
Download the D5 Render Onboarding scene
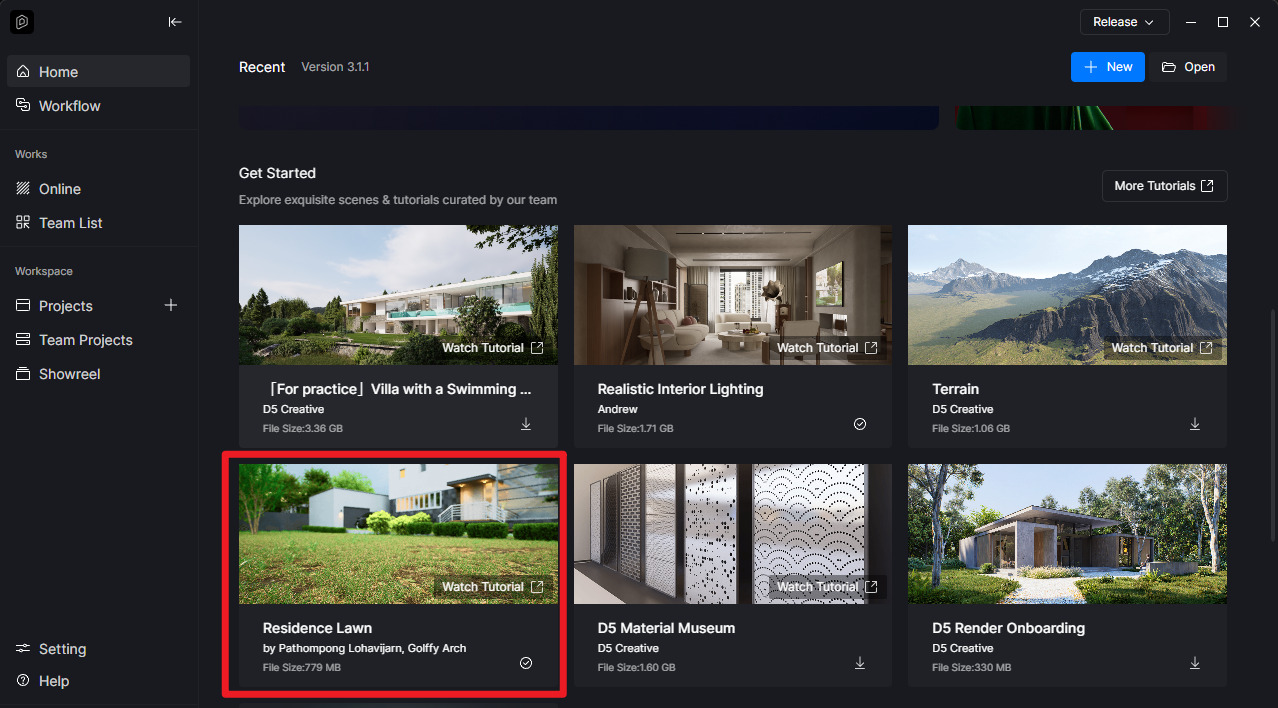click(1194, 663)
